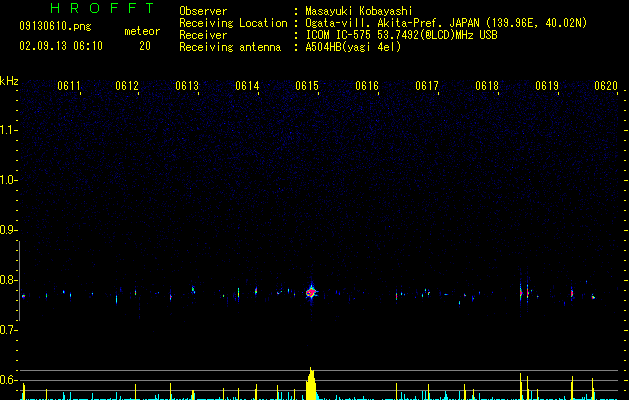Click the 0.6 kHz frequency label
Image resolution: width=629 pixels, height=400 pixels.
coord(9,380)
